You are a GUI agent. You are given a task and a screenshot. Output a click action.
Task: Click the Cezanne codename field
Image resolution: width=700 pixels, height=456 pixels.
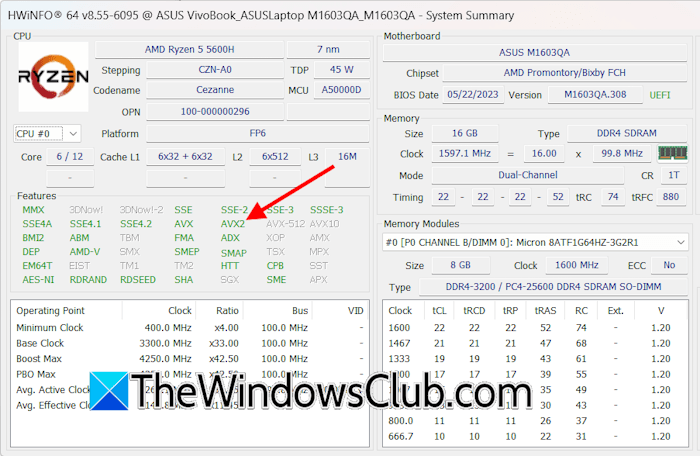(215, 90)
